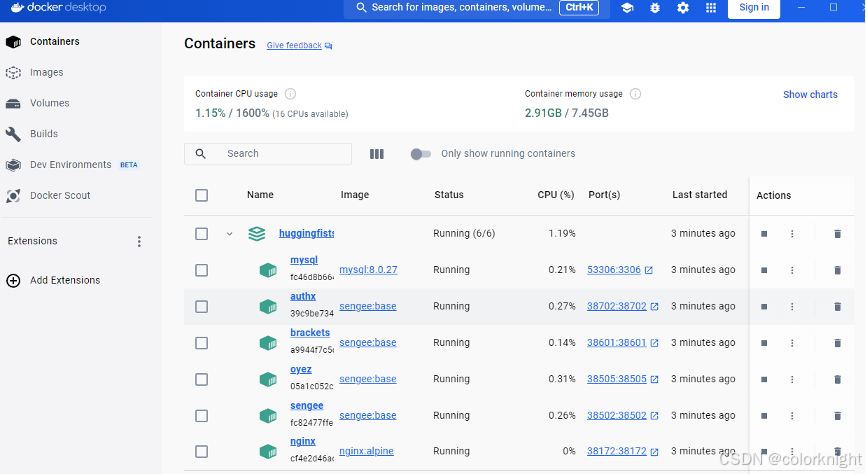Sort by the CPU (%) column header
The width and height of the screenshot is (866, 474).
(556, 194)
